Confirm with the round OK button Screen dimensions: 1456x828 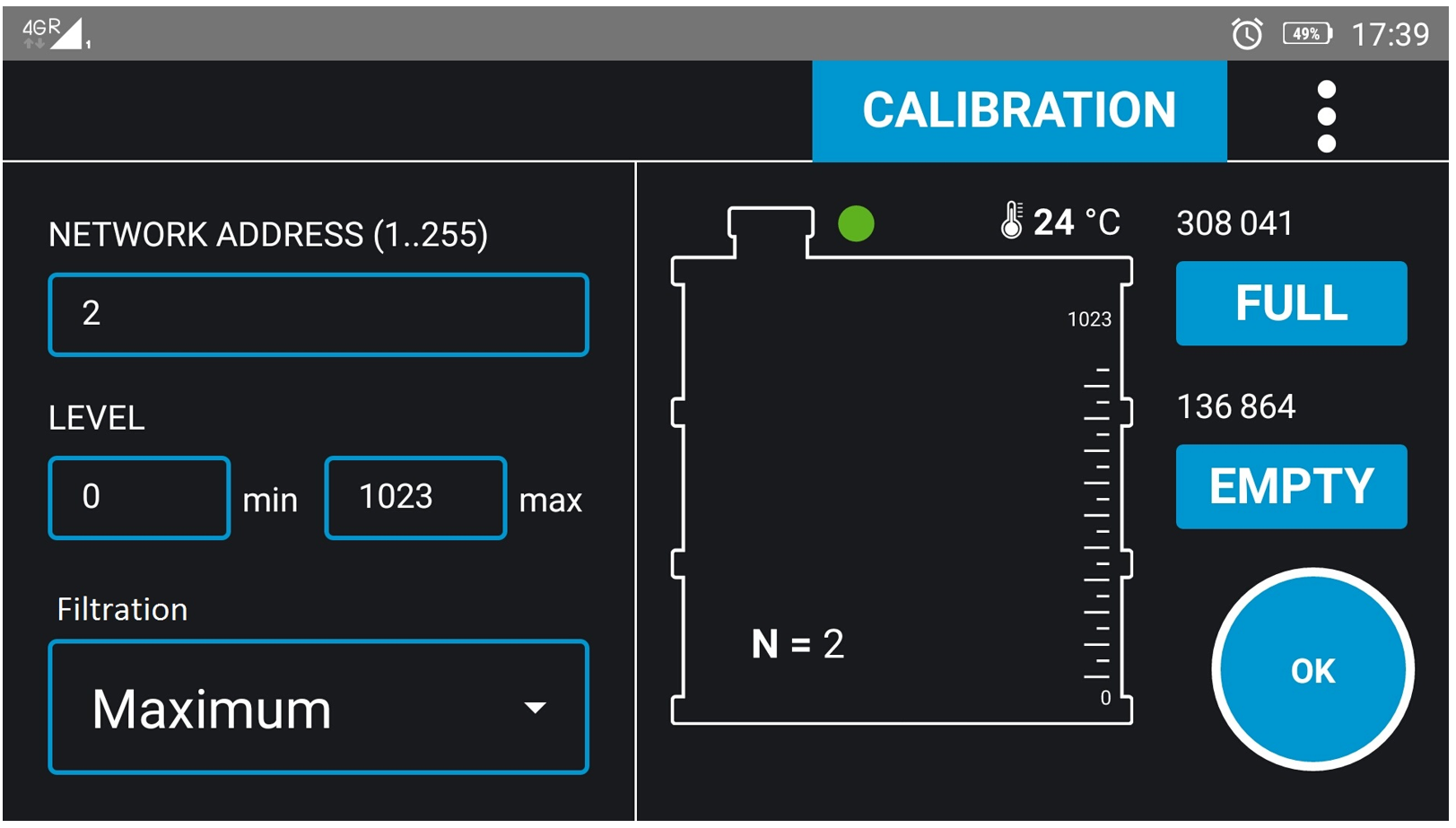pyautogui.click(x=1312, y=669)
